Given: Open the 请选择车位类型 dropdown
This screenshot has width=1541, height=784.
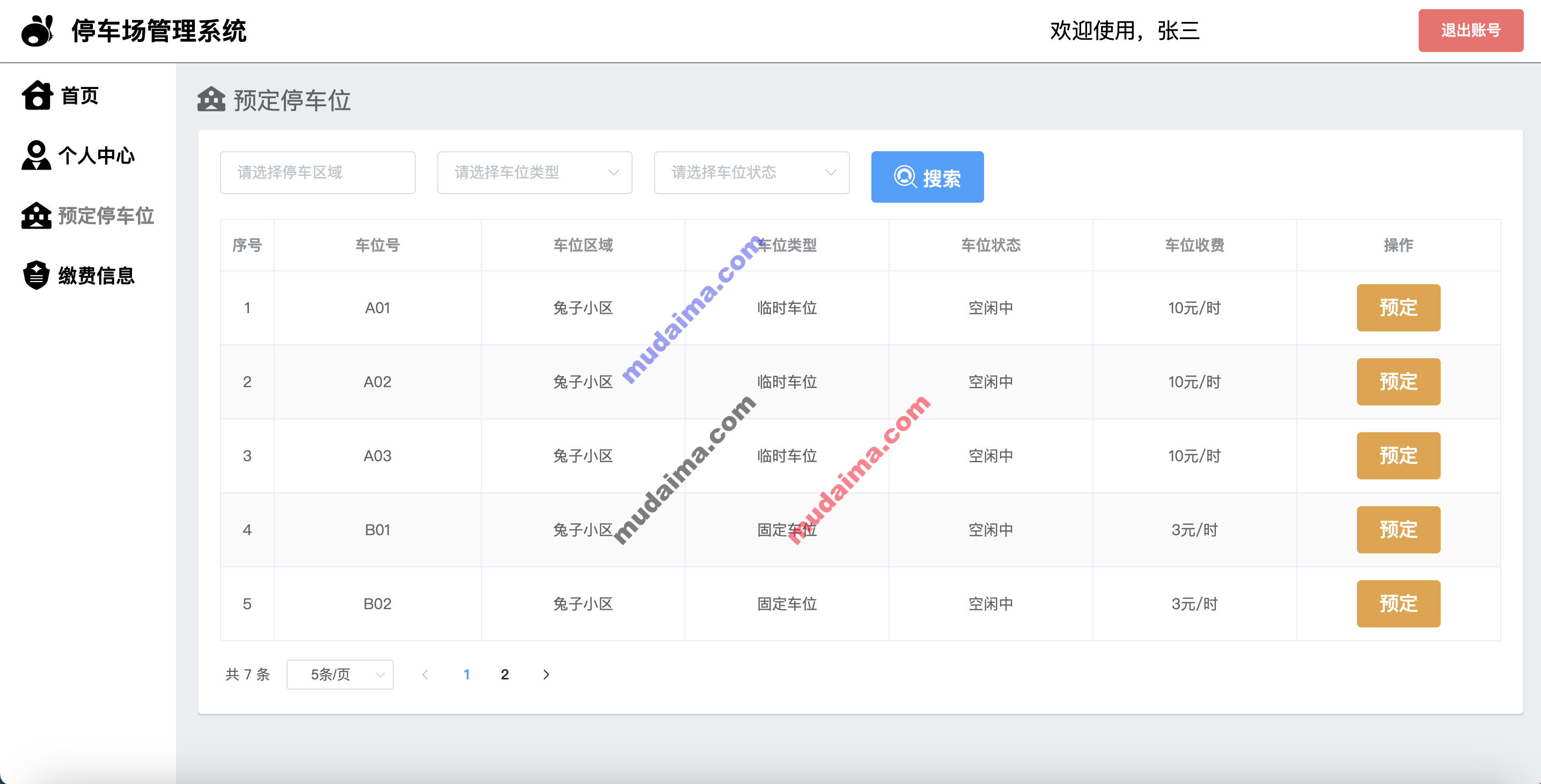Looking at the screenshot, I should pyautogui.click(x=534, y=173).
